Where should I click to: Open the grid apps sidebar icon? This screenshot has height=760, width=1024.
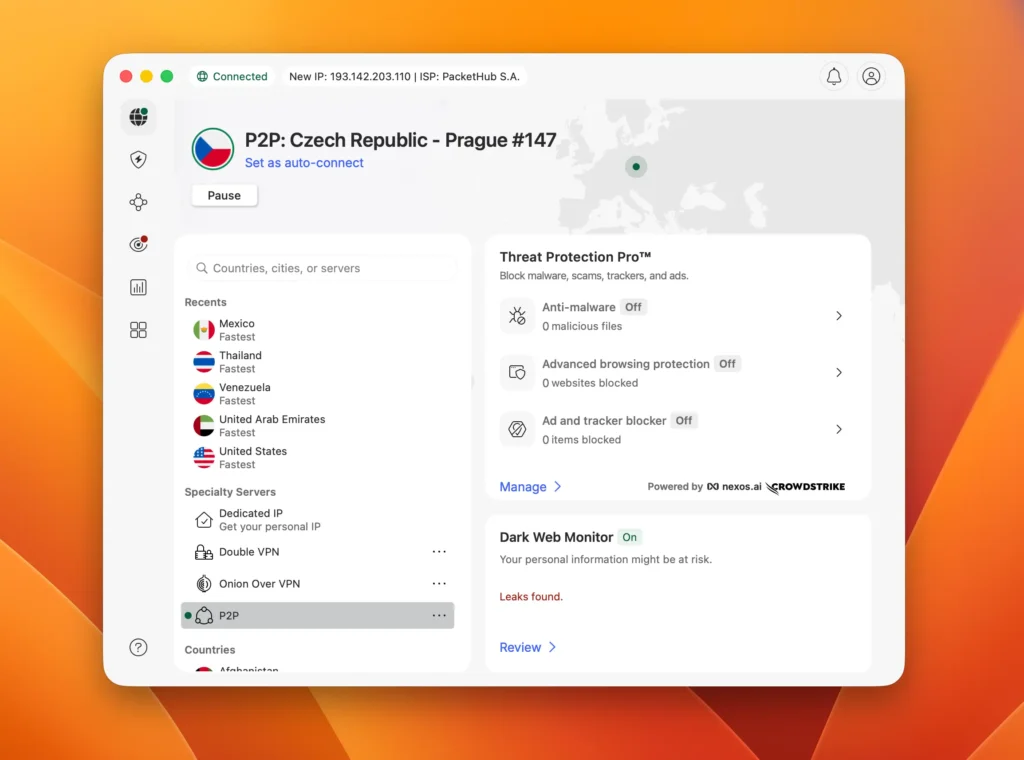point(138,330)
